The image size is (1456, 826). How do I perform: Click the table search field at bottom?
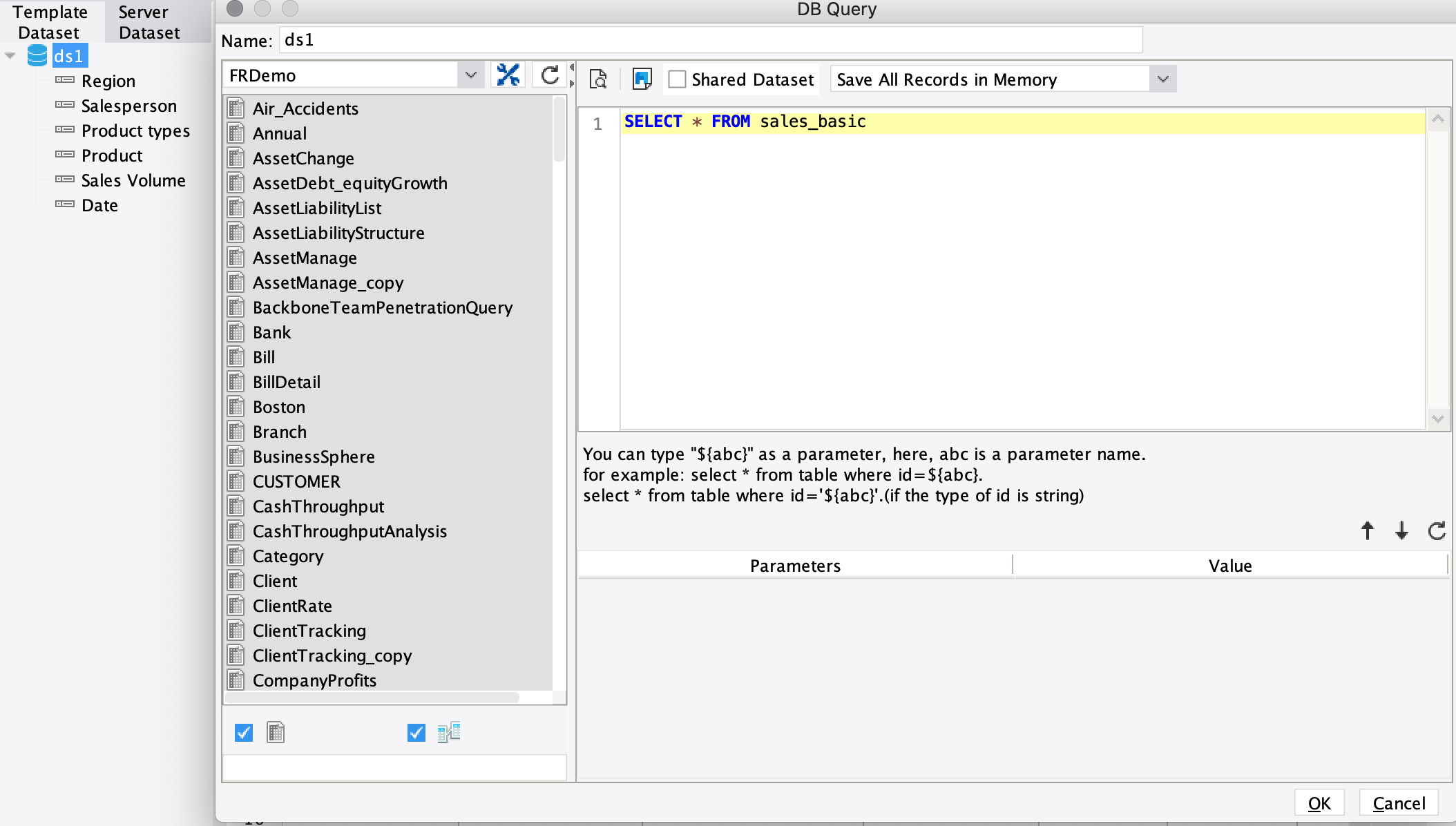click(x=394, y=768)
